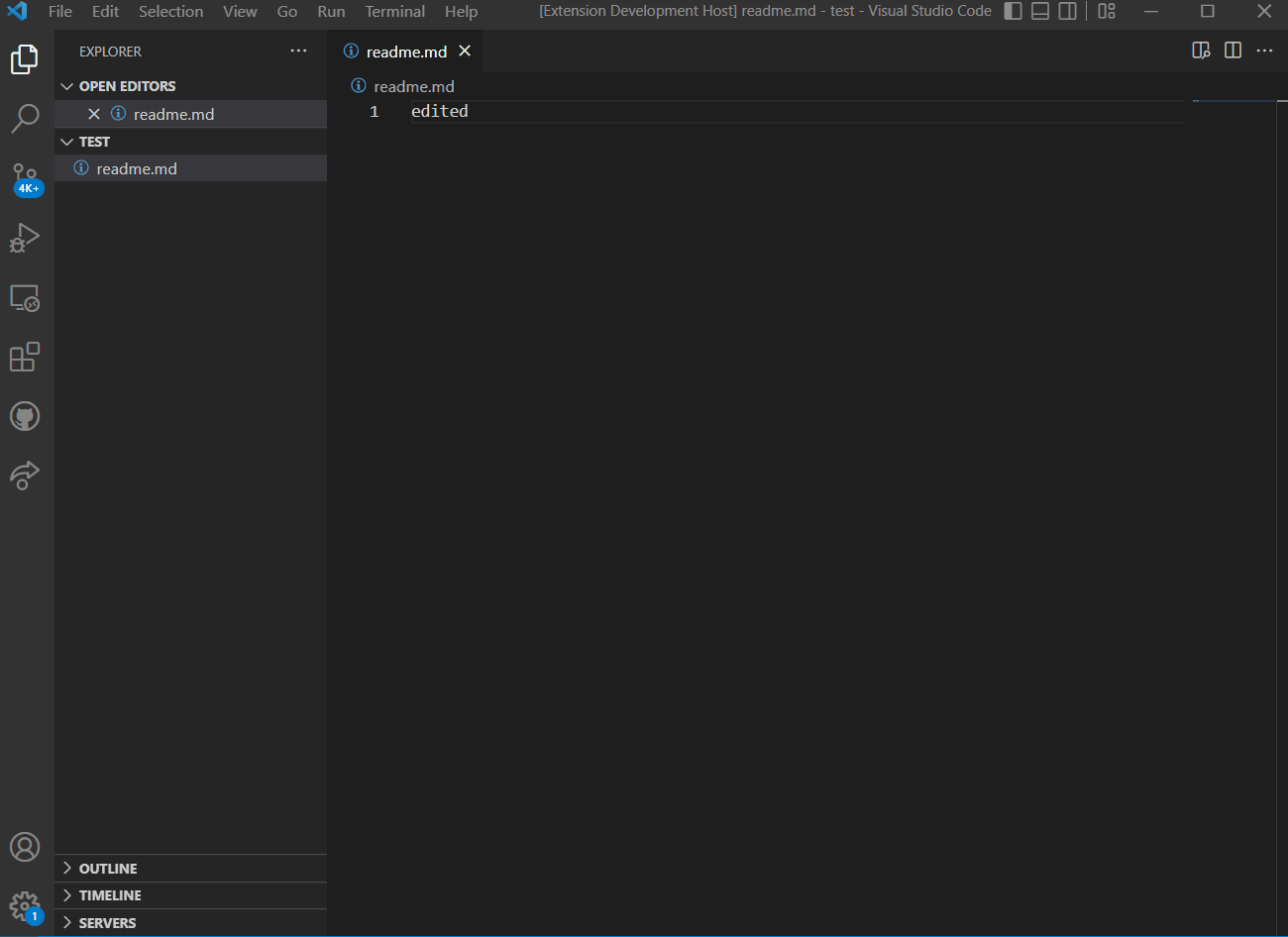
Task: Open the Remote Explorer view
Action: (25, 297)
